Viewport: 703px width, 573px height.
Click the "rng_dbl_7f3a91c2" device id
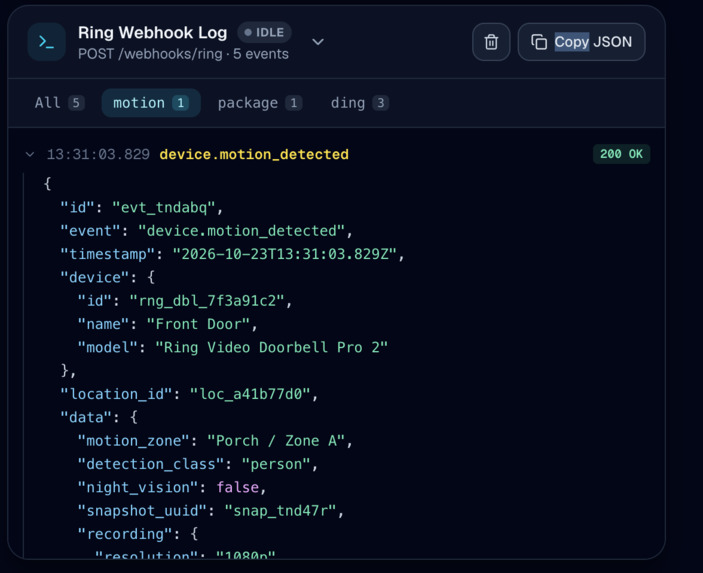click(207, 301)
